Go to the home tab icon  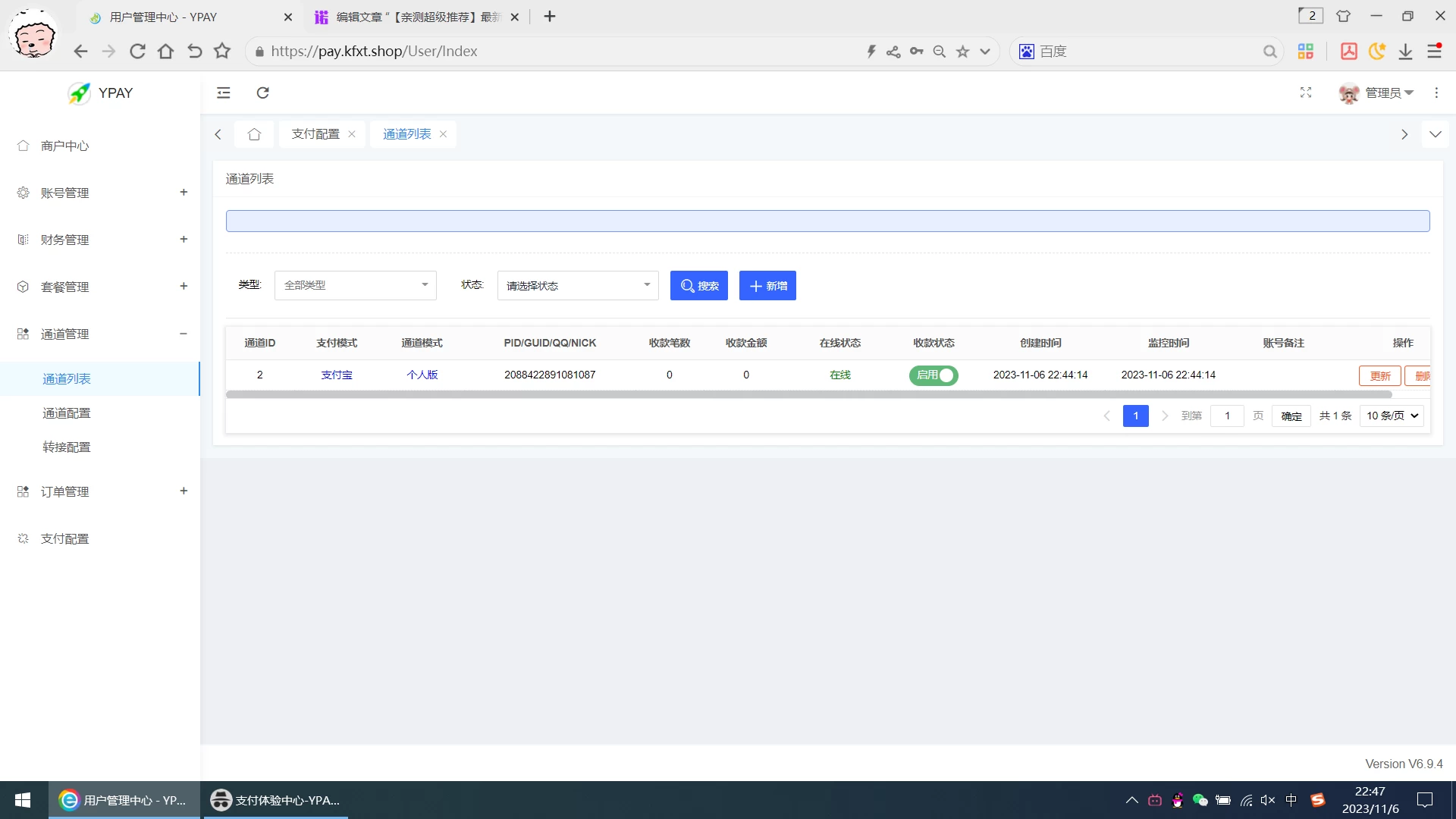click(254, 134)
